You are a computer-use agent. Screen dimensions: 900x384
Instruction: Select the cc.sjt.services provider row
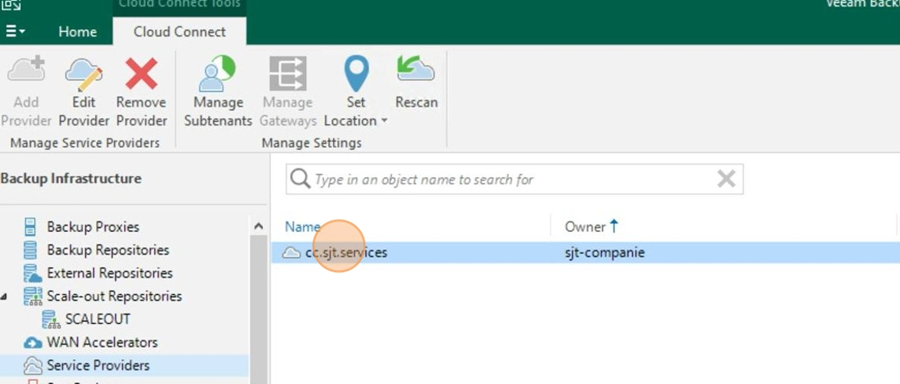[585, 253]
